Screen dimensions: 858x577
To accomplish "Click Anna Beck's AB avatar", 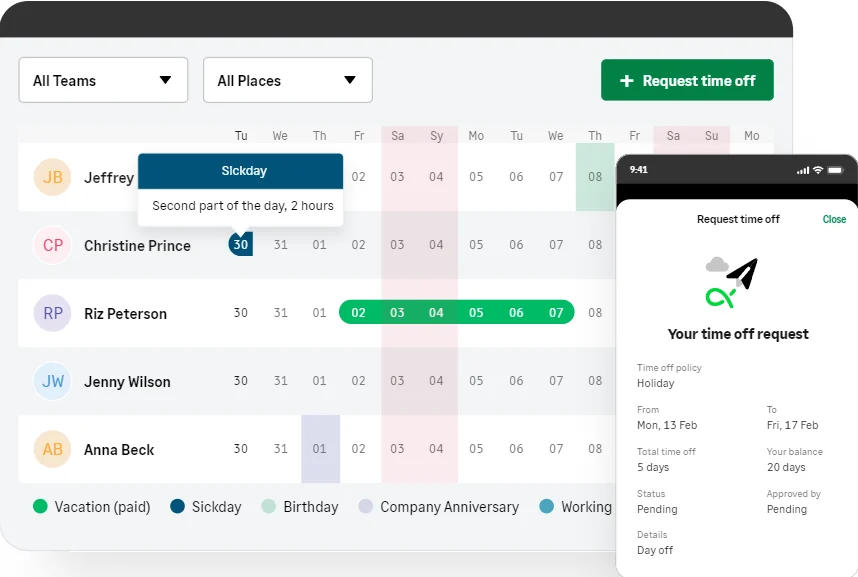I will coord(52,449).
